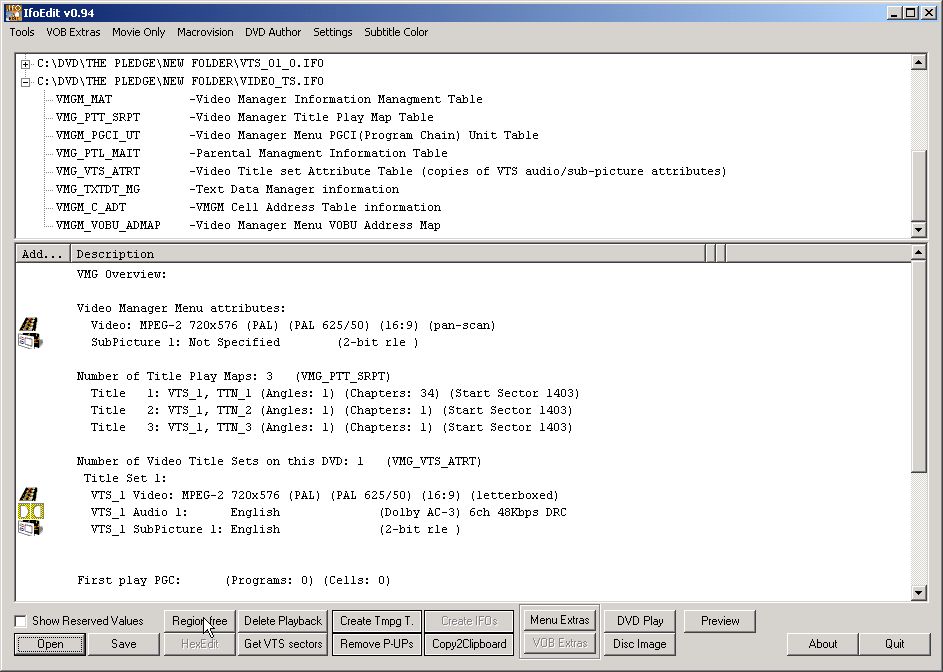Screen dimensions: 943x672
Task: Click the 'Number of Title Play Maps: 3' line
Action: 233,377
